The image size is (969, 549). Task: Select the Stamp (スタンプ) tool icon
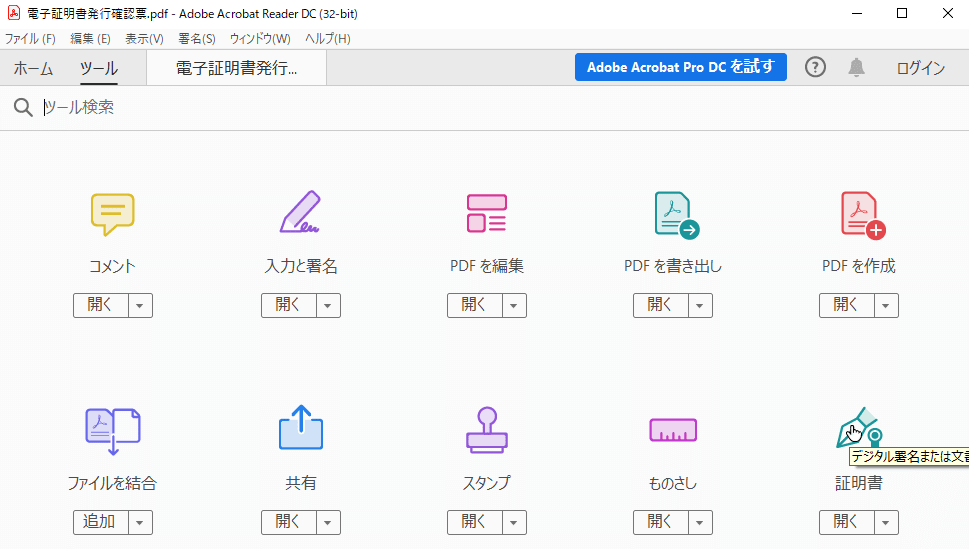[x=486, y=430]
